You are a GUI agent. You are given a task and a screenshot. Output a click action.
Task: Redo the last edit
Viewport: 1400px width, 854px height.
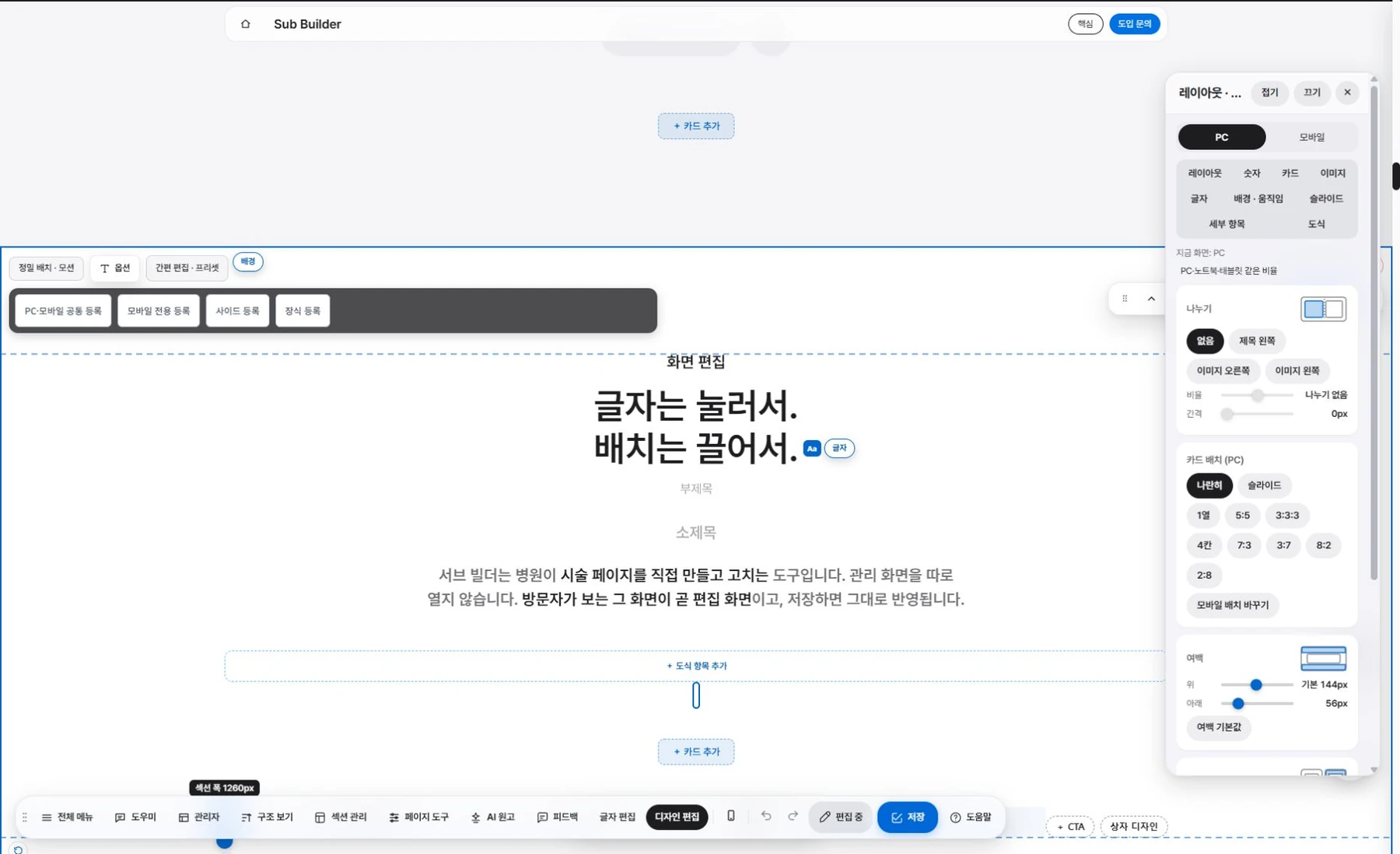[x=793, y=816]
